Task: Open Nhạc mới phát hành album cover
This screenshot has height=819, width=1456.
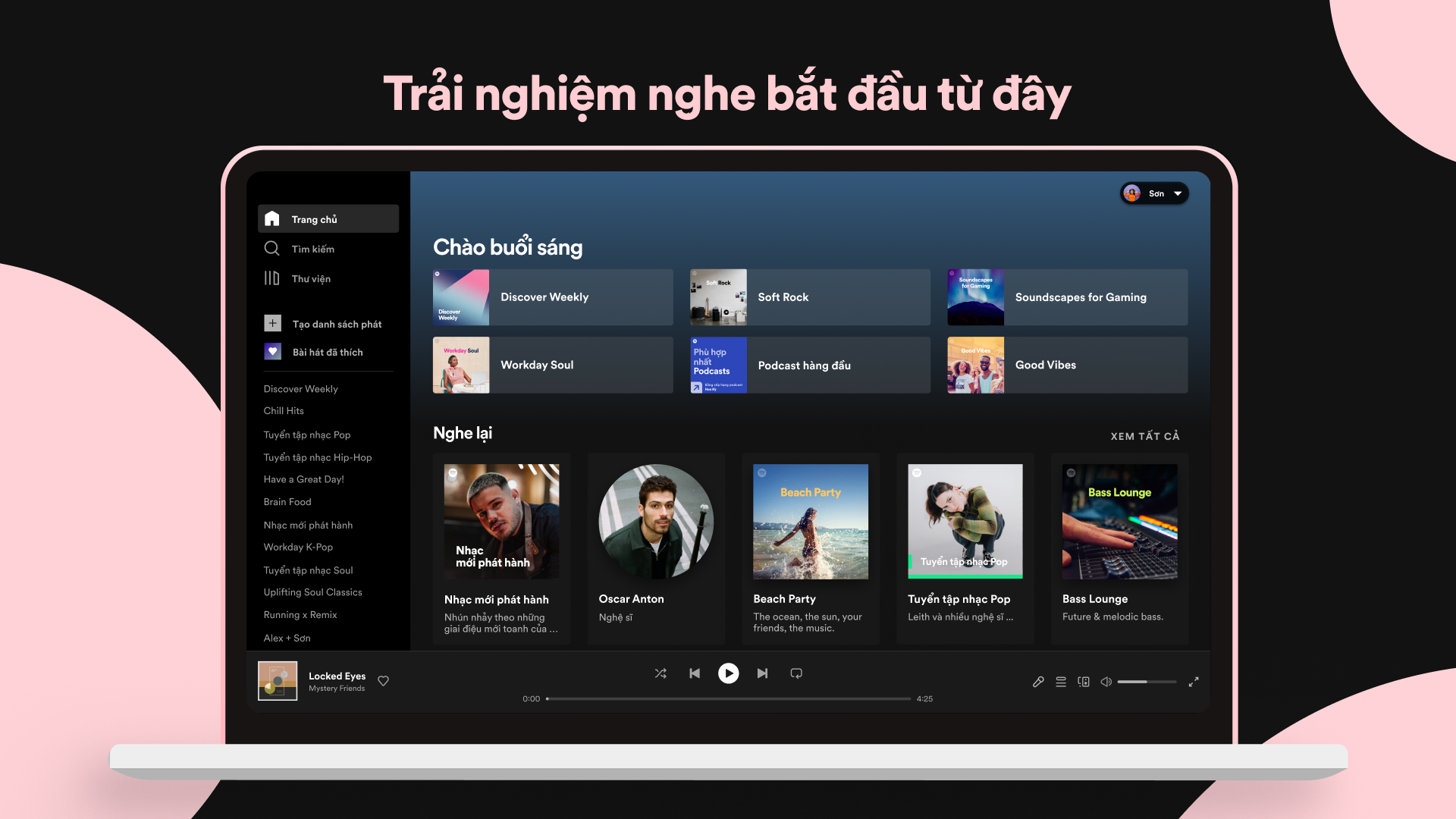Action: 501,522
